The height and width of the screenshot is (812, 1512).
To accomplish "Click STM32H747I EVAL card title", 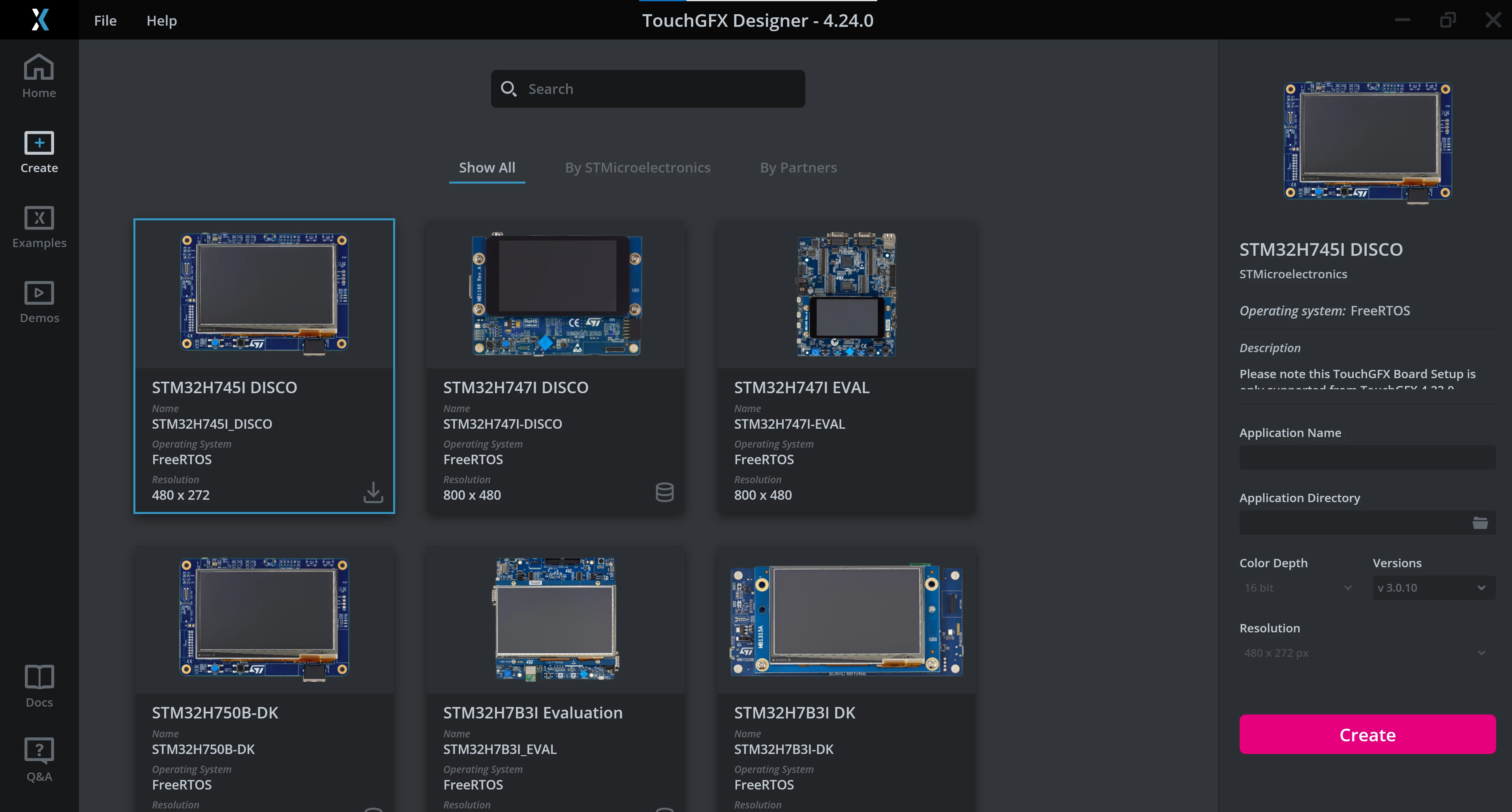I will coord(802,387).
